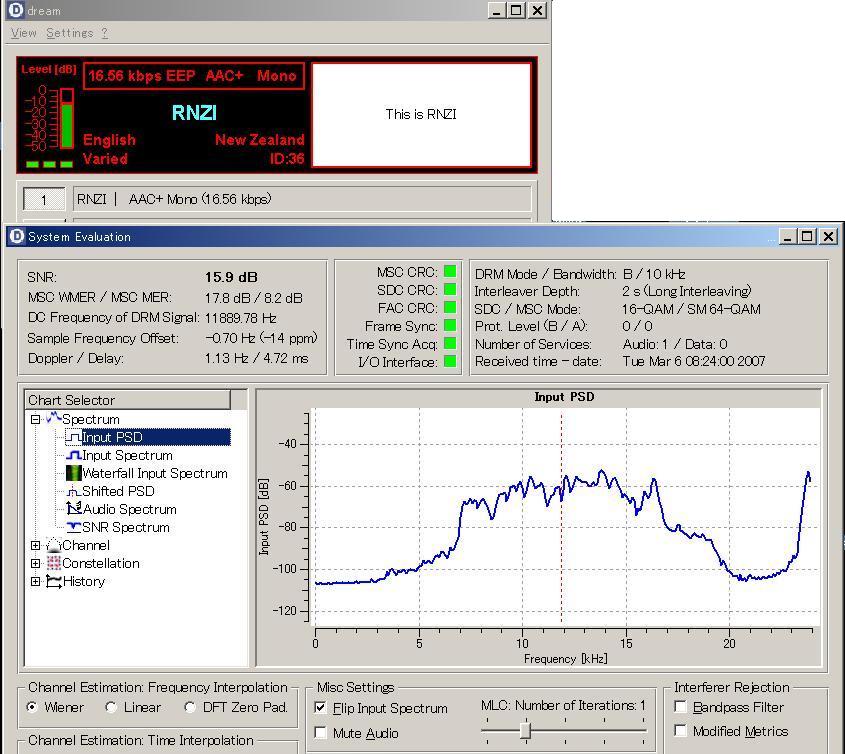Image resolution: width=845 pixels, height=754 pixels.
Task: Click the SDC CRC green status indicator
Action: [450, 289]
